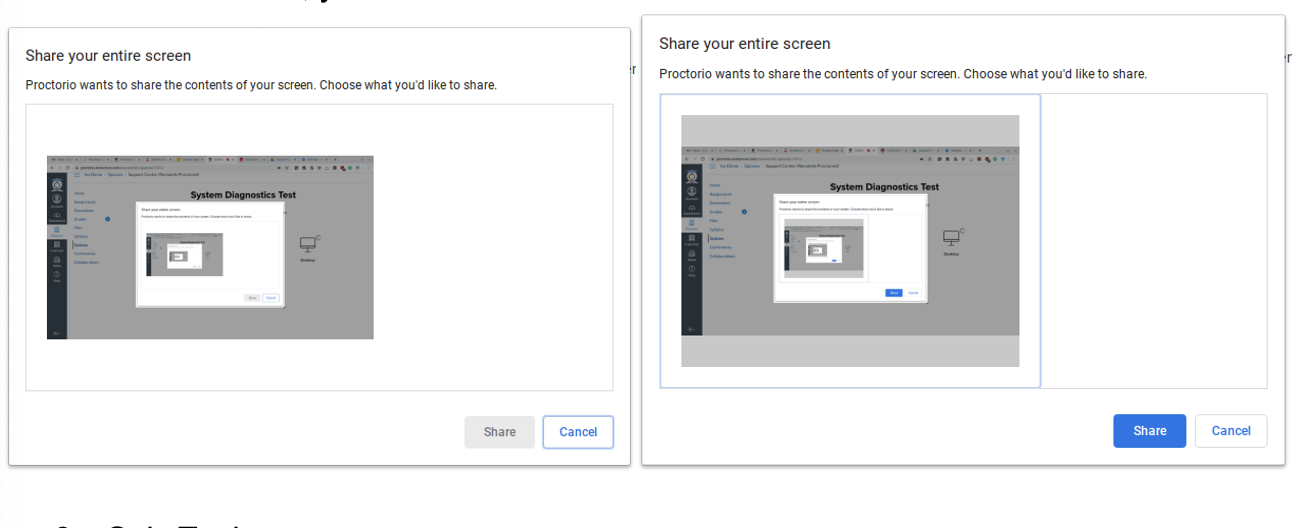Click Quizzes menu item in highlighted preview
The width and height of the screenshot is (1298, 528).
[x=717, y=238]
